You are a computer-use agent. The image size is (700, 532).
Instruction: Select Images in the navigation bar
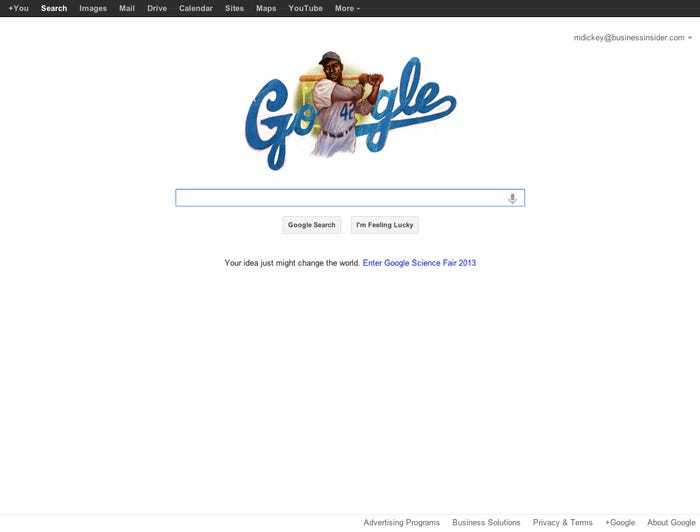pyautogui.click(x=93, y=8)
